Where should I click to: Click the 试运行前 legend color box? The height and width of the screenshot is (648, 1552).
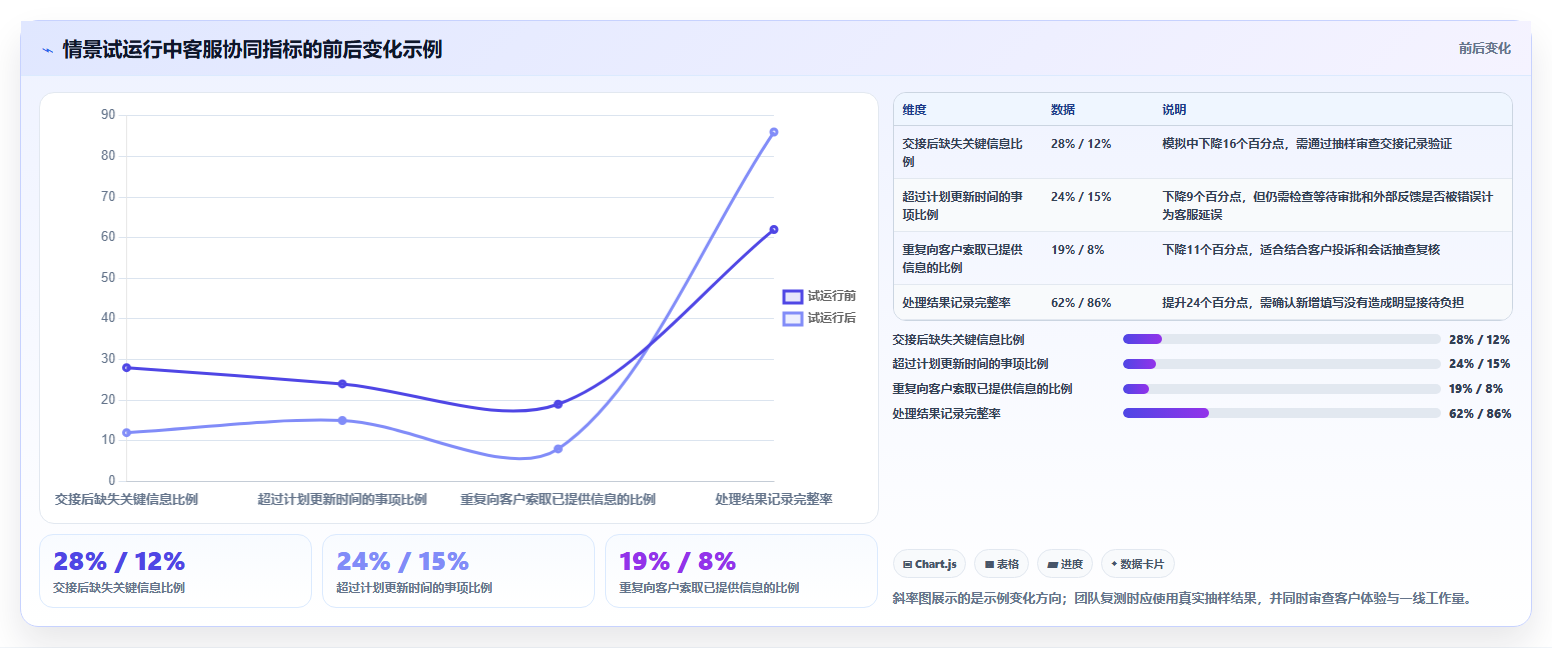pyautogui.click(x=793, y=296)
